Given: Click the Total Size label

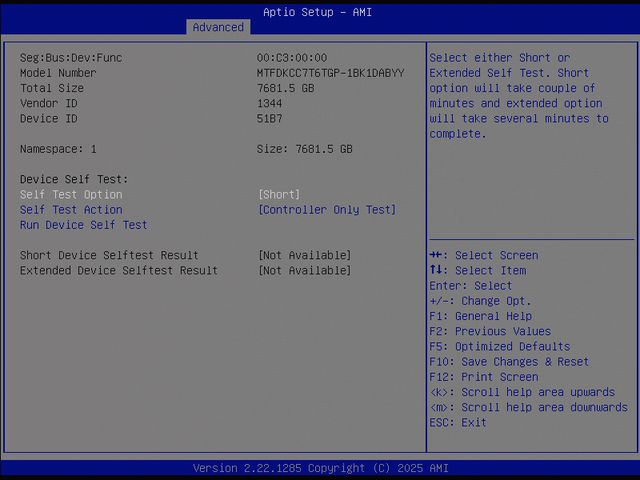Looking at the screenshot, I should pos(52,88).
